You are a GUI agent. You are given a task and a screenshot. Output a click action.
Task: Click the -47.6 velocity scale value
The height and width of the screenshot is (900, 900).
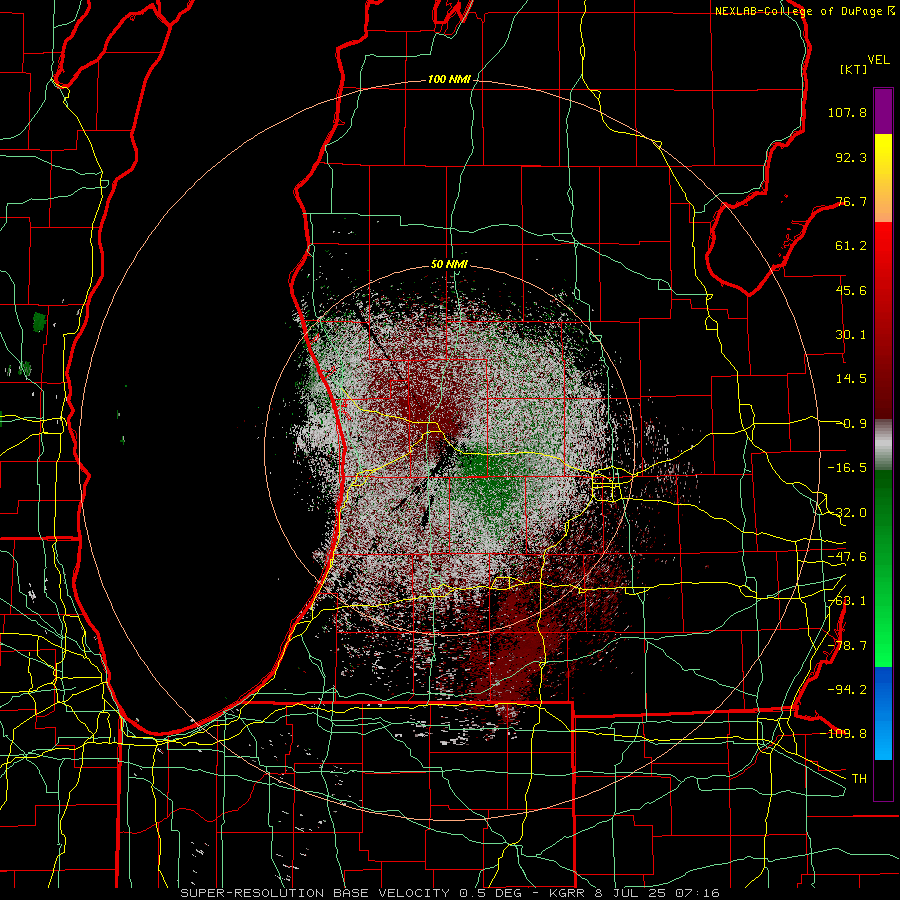coord(847,557)
